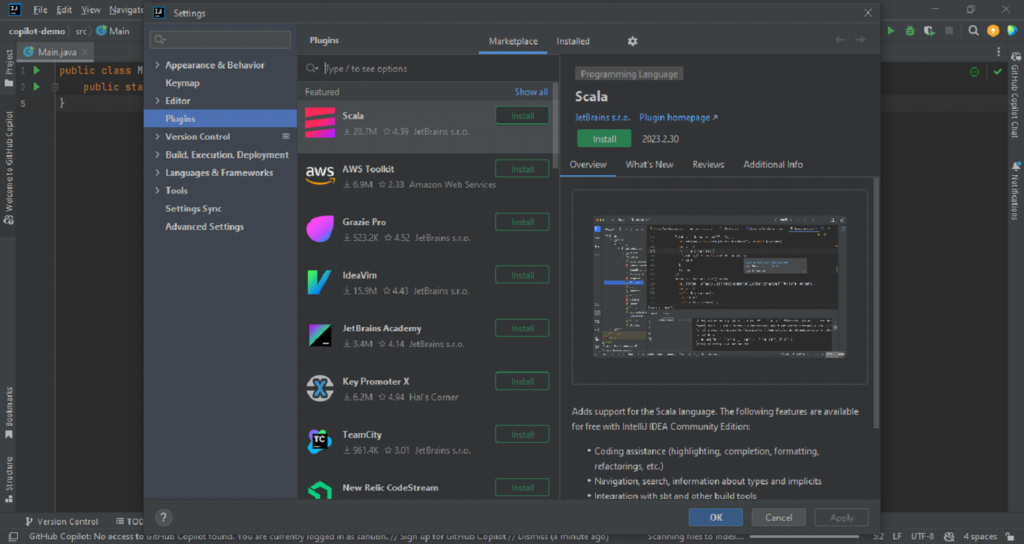Select the Main.java editor tab
This screenshot has width=1024, height=544.
pyautogui.click(x=56, y=52)
